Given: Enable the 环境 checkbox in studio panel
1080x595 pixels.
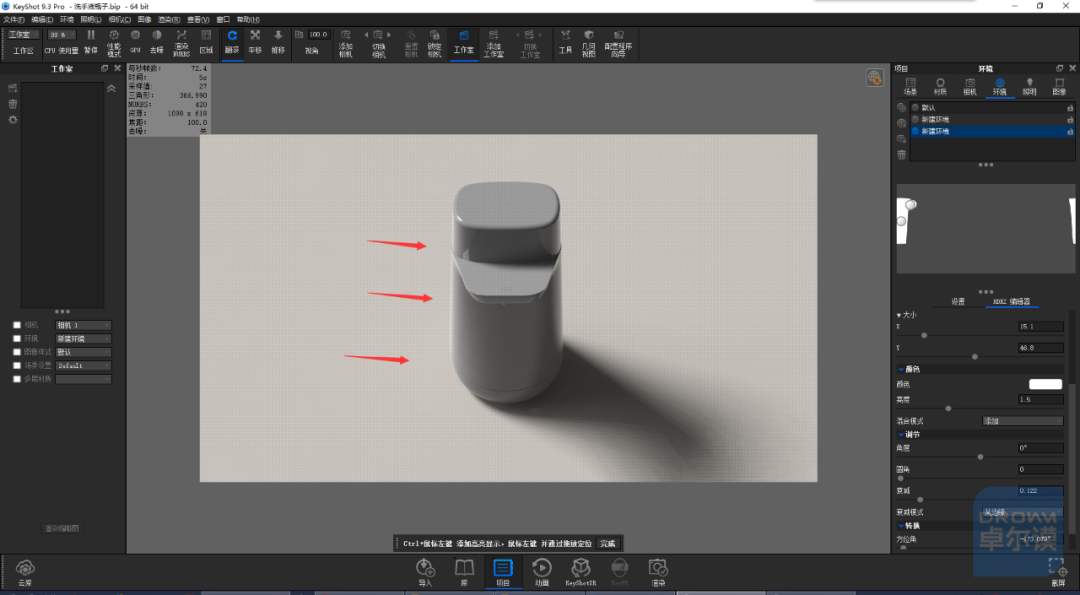Looking at the screenshot, I should [x=17, y=339].
